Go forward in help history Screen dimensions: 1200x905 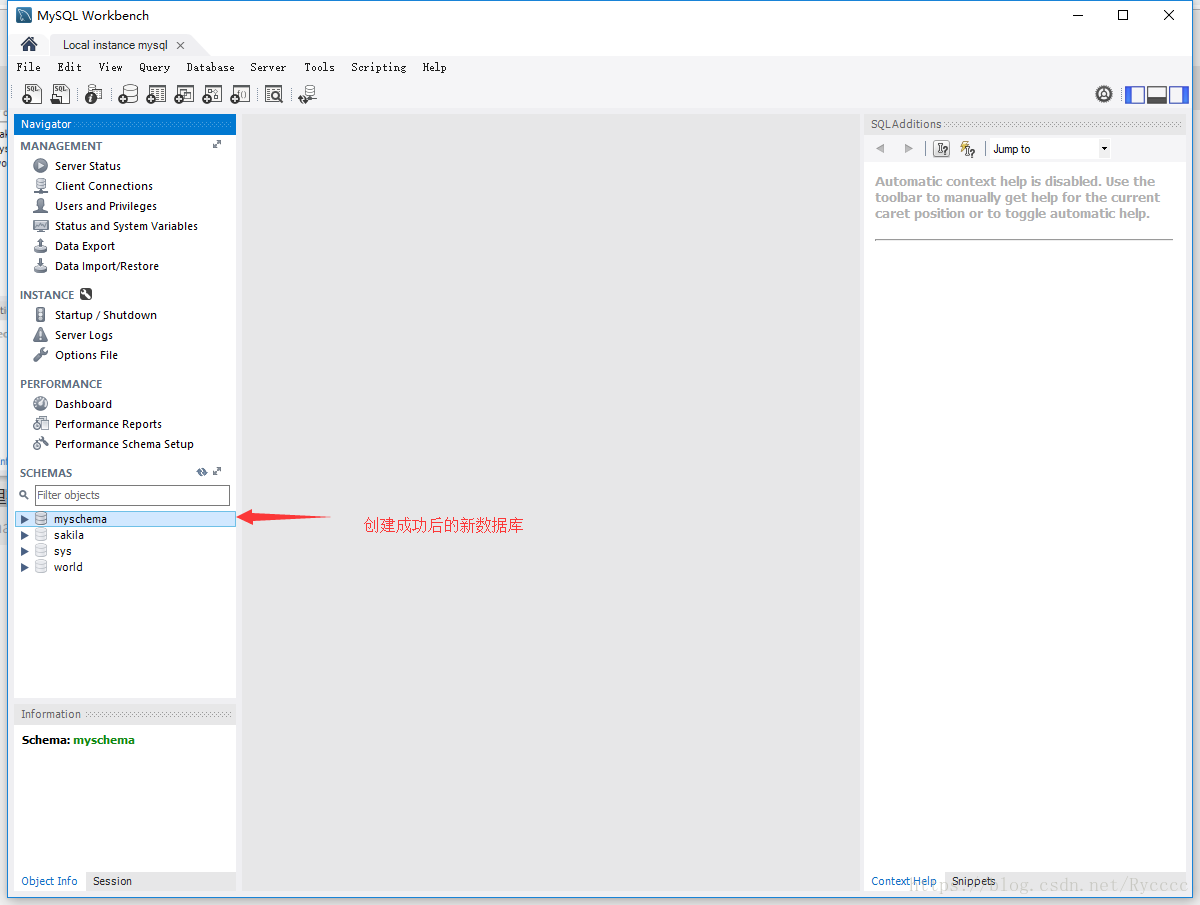coord(908,149)
